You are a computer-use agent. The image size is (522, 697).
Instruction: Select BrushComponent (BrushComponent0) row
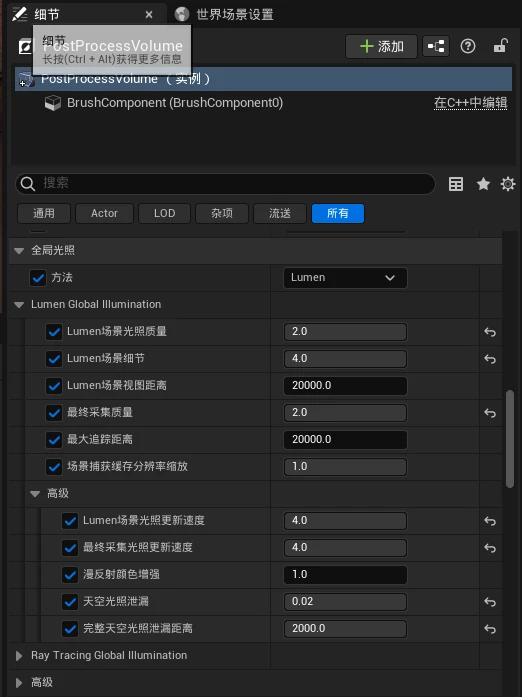coord(263,103)
